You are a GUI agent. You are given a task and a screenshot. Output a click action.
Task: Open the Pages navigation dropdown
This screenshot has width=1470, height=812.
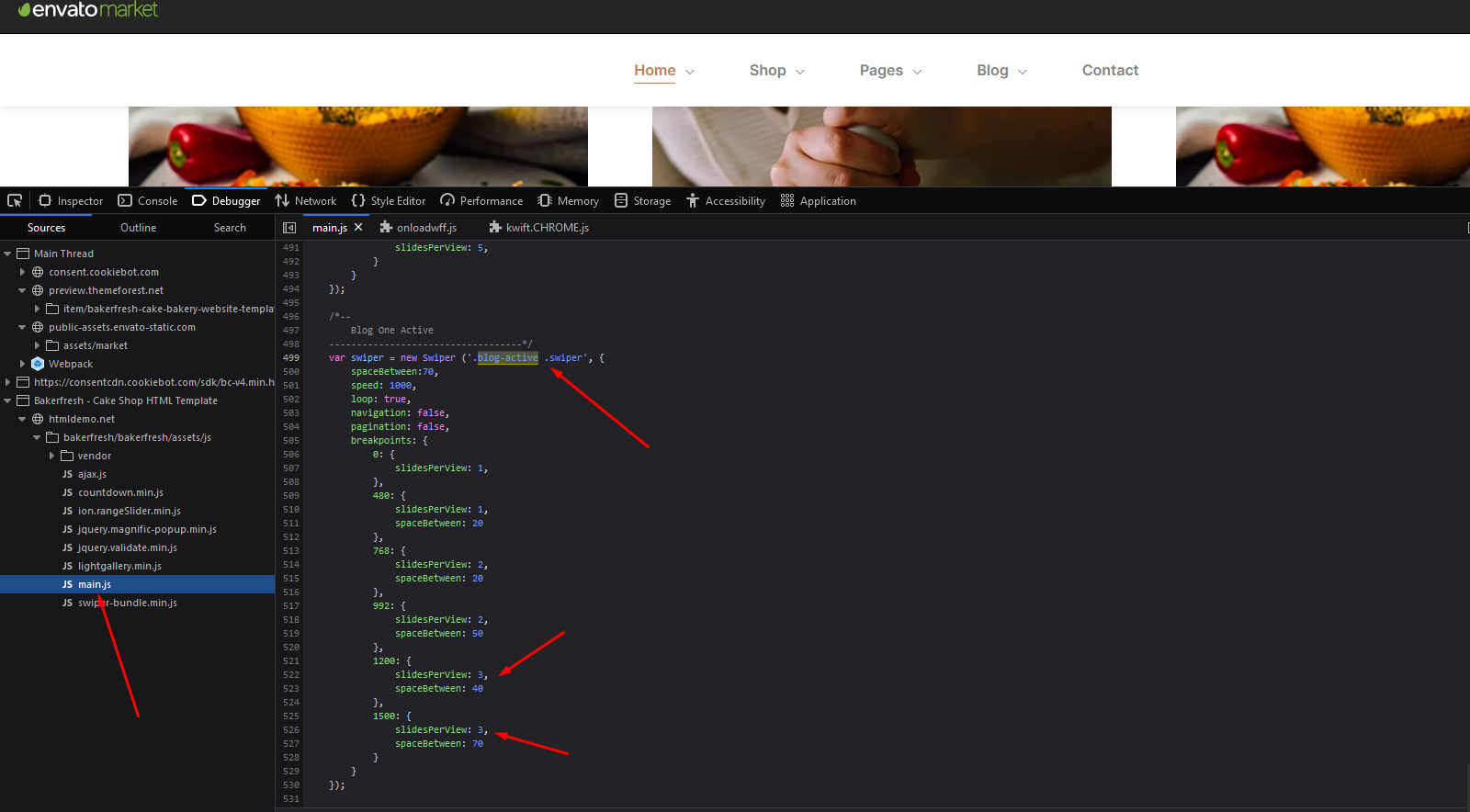coord(891,71)
